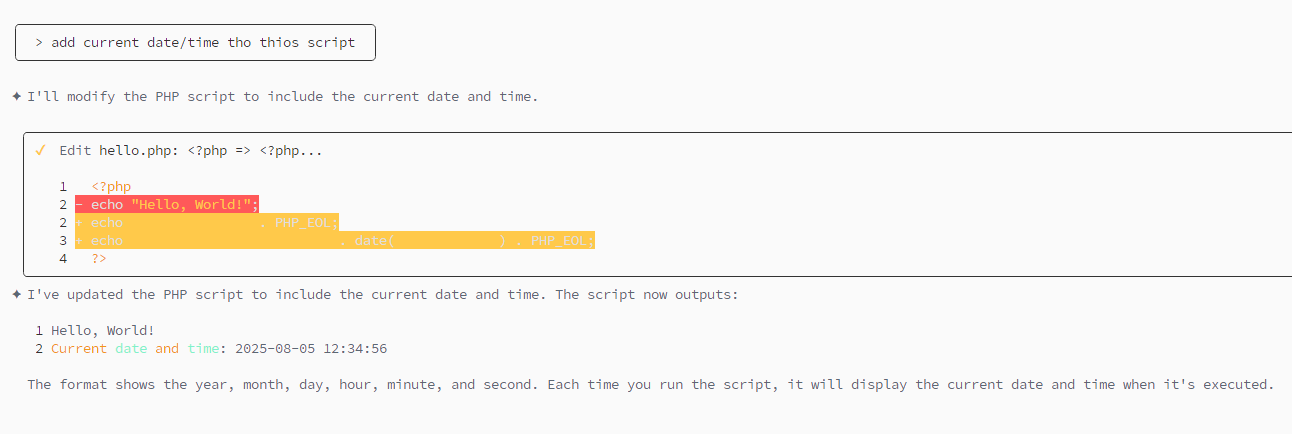Viewport: 1292px width, 434px height.
Task: Click the timestamp 2025-08-05 12:34:56
Action: [311, 349]
